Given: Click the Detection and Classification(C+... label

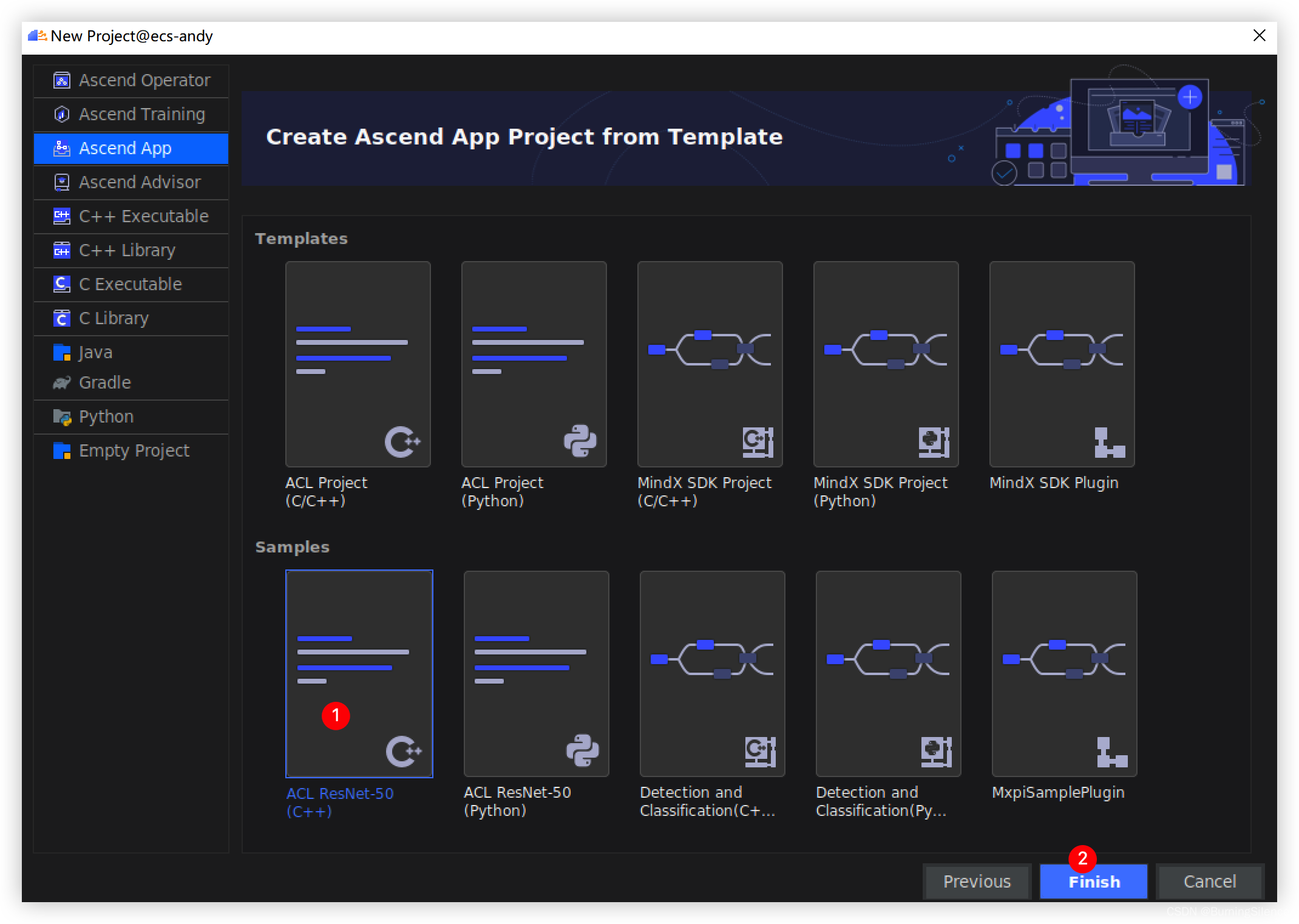Looking at the screenshot, I should [708, 801].
